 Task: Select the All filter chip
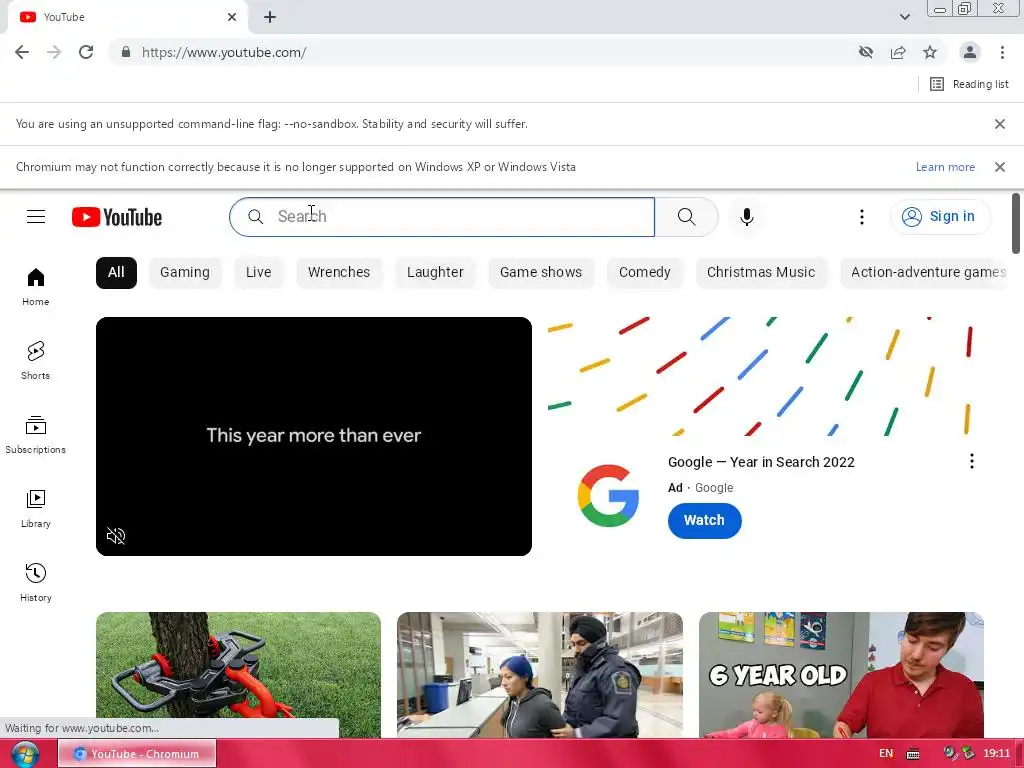click(x=116, y=272)
